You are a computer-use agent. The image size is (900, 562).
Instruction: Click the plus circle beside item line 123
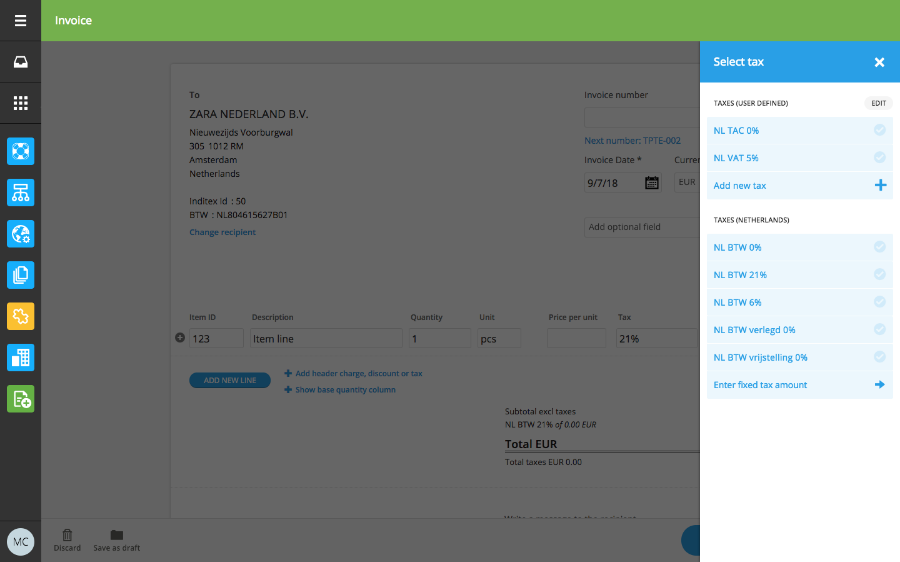click(180, 338)
